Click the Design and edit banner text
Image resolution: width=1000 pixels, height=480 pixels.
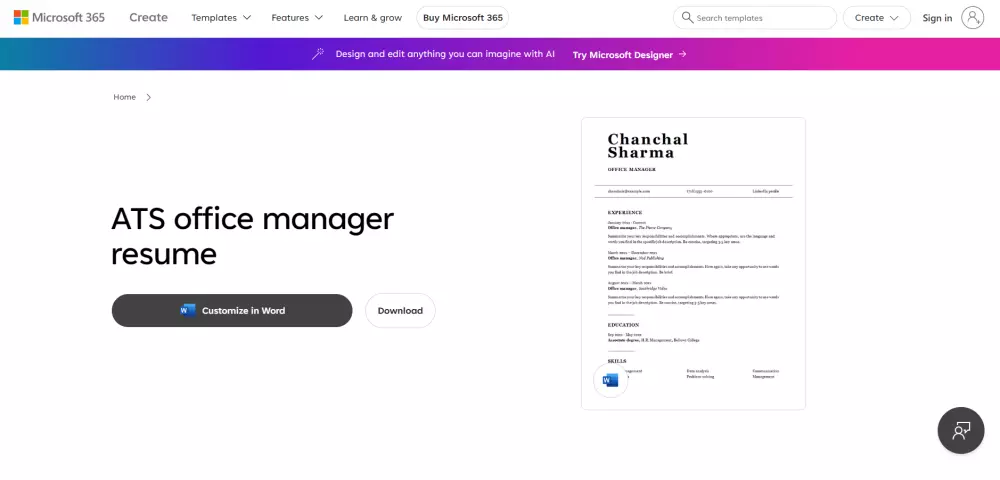445,54
